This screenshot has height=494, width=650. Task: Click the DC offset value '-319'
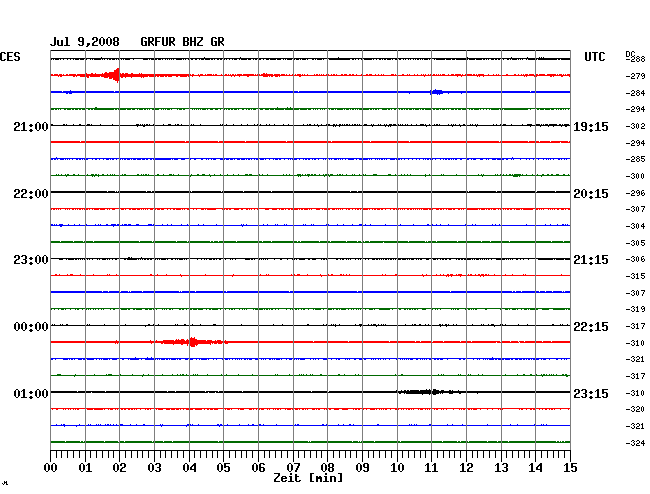pos(636,309)
